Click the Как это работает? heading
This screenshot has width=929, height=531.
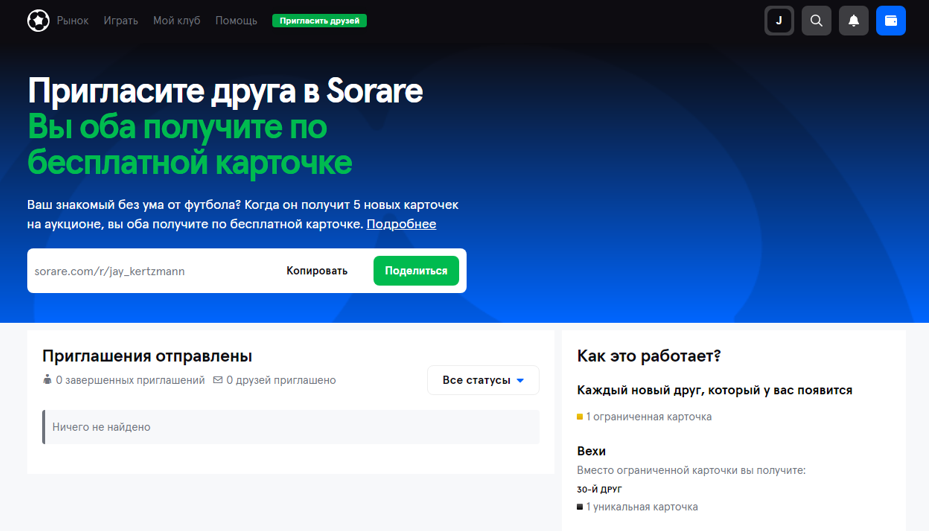pyautogui.click(x=649, y=356)
